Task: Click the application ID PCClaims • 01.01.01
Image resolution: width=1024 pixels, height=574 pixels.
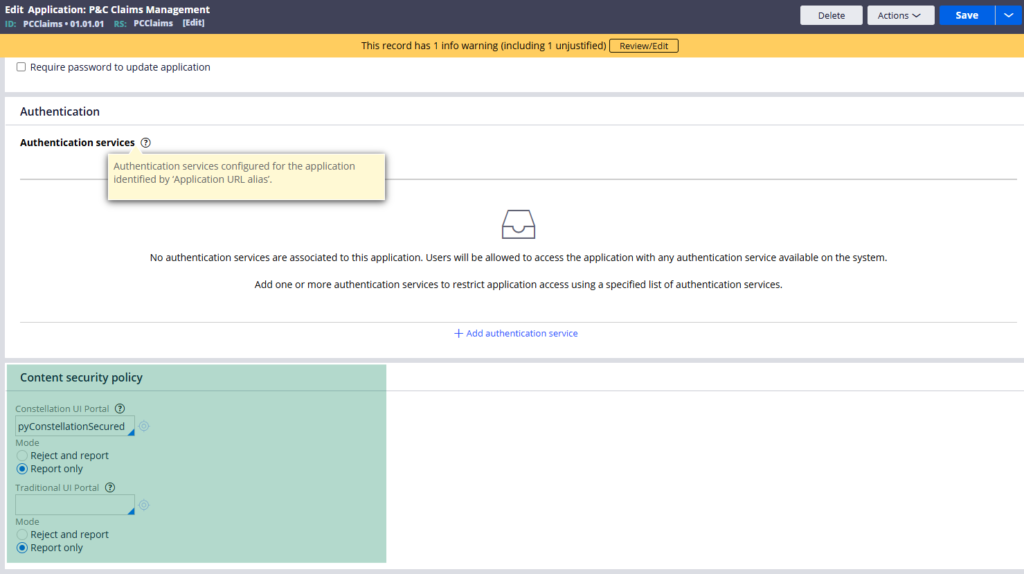Action: [x=63, y=24]
